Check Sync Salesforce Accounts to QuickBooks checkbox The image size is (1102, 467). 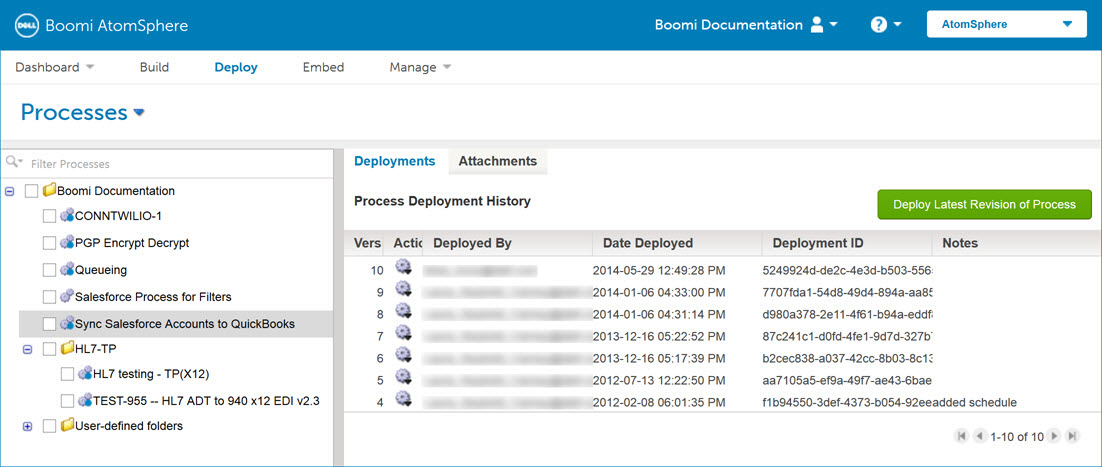tap(49, 324)
